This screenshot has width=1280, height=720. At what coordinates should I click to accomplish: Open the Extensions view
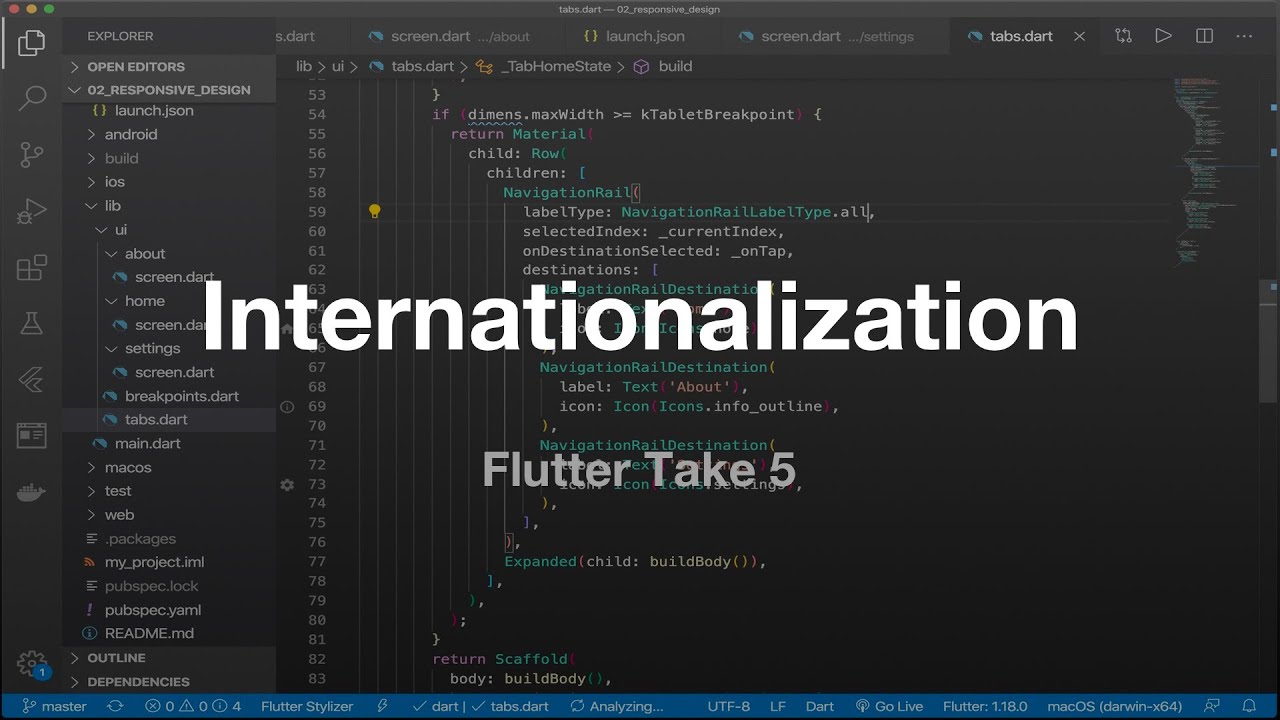click(x=31, y=268)
